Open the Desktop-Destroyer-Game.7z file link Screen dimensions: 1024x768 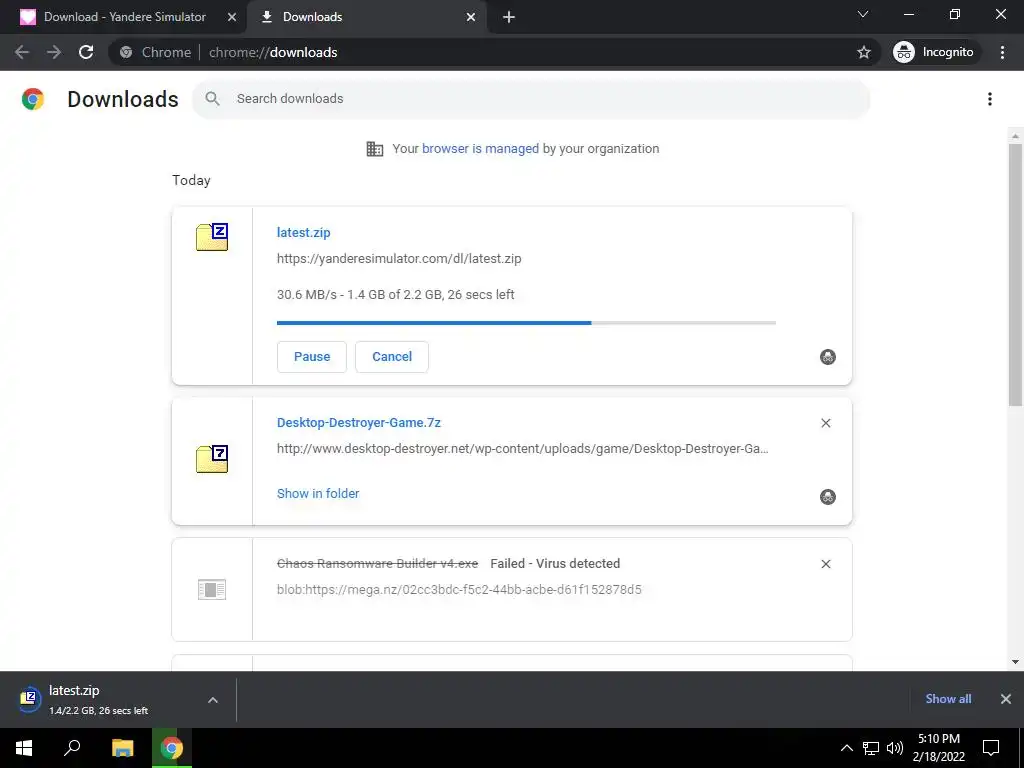(x=359, y=423)
